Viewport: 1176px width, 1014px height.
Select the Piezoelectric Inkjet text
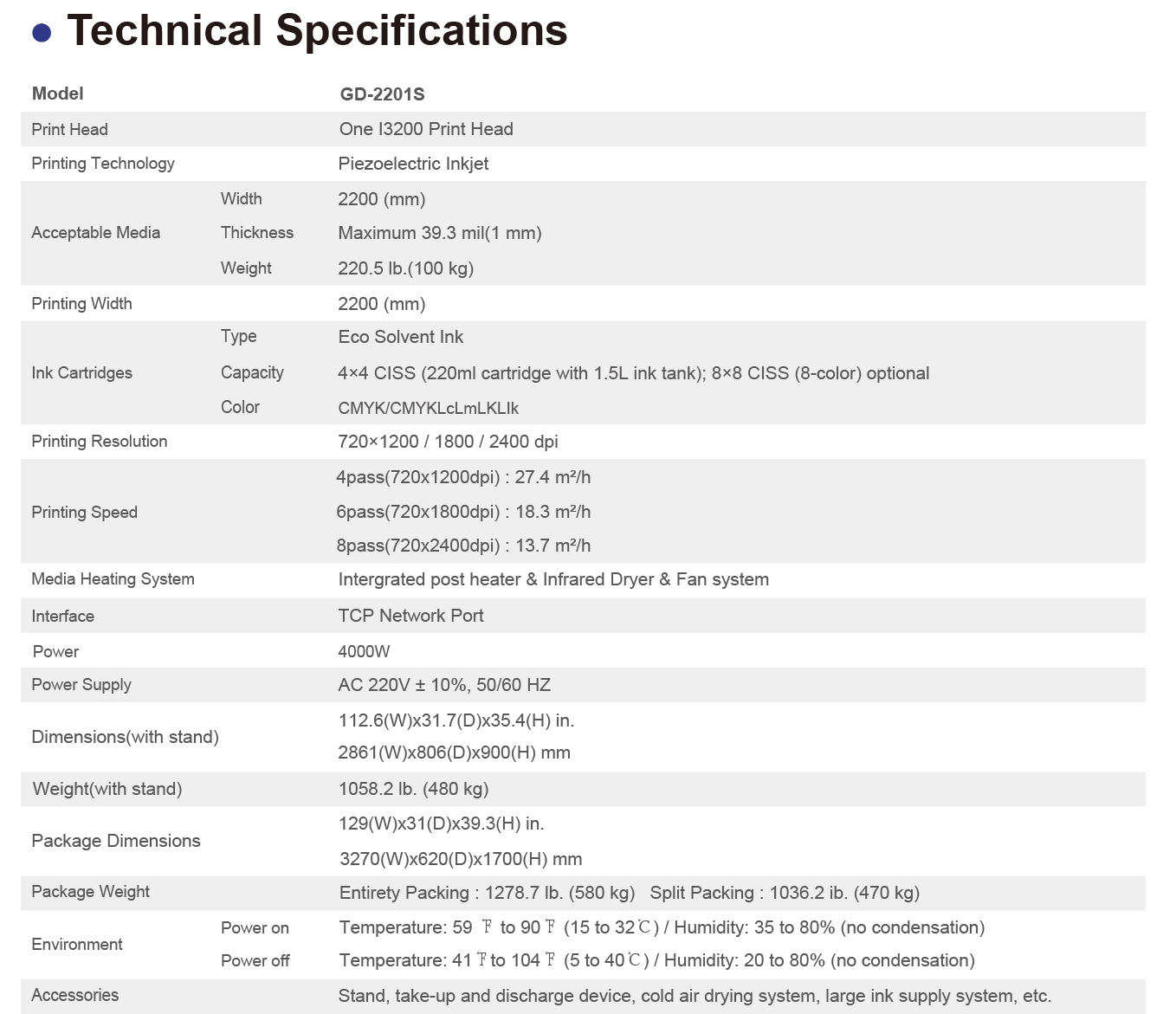point(413,164)
